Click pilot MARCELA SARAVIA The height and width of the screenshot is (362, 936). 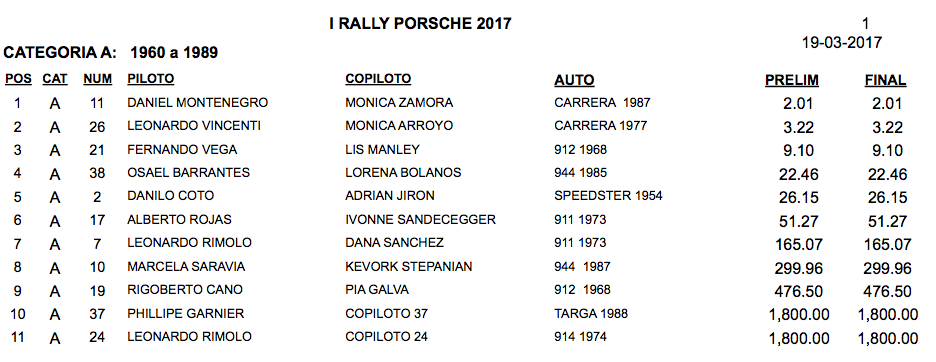(x=186, y=266)
